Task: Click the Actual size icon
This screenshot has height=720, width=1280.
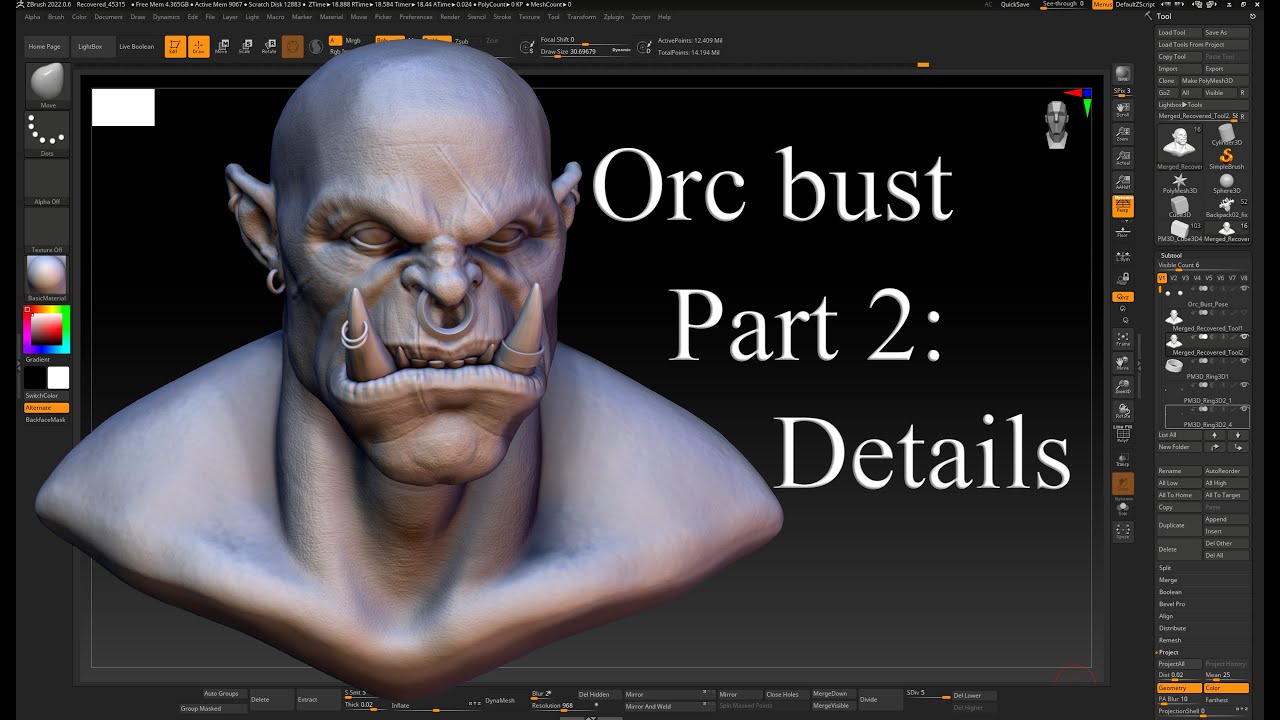Action: click(1123, 156)
